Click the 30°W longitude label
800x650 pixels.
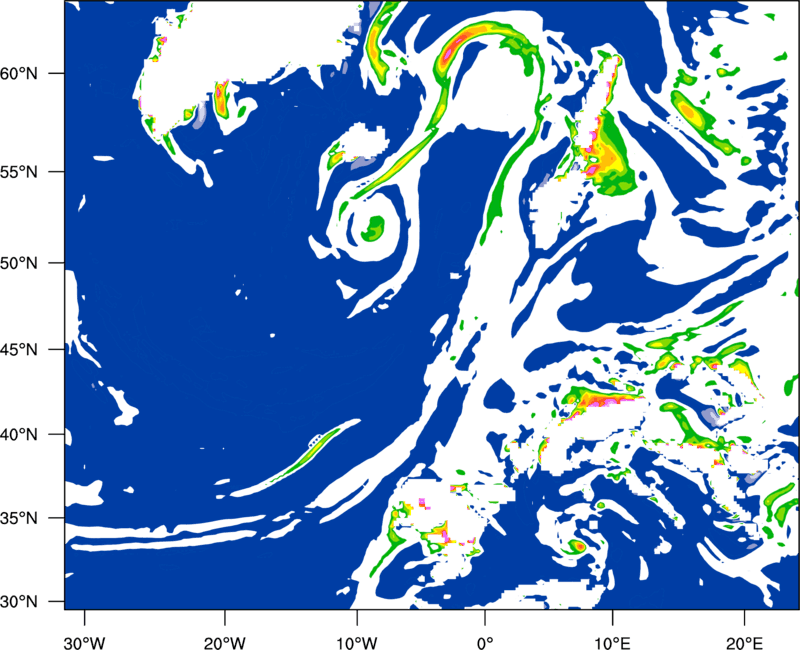pos(84,642)
